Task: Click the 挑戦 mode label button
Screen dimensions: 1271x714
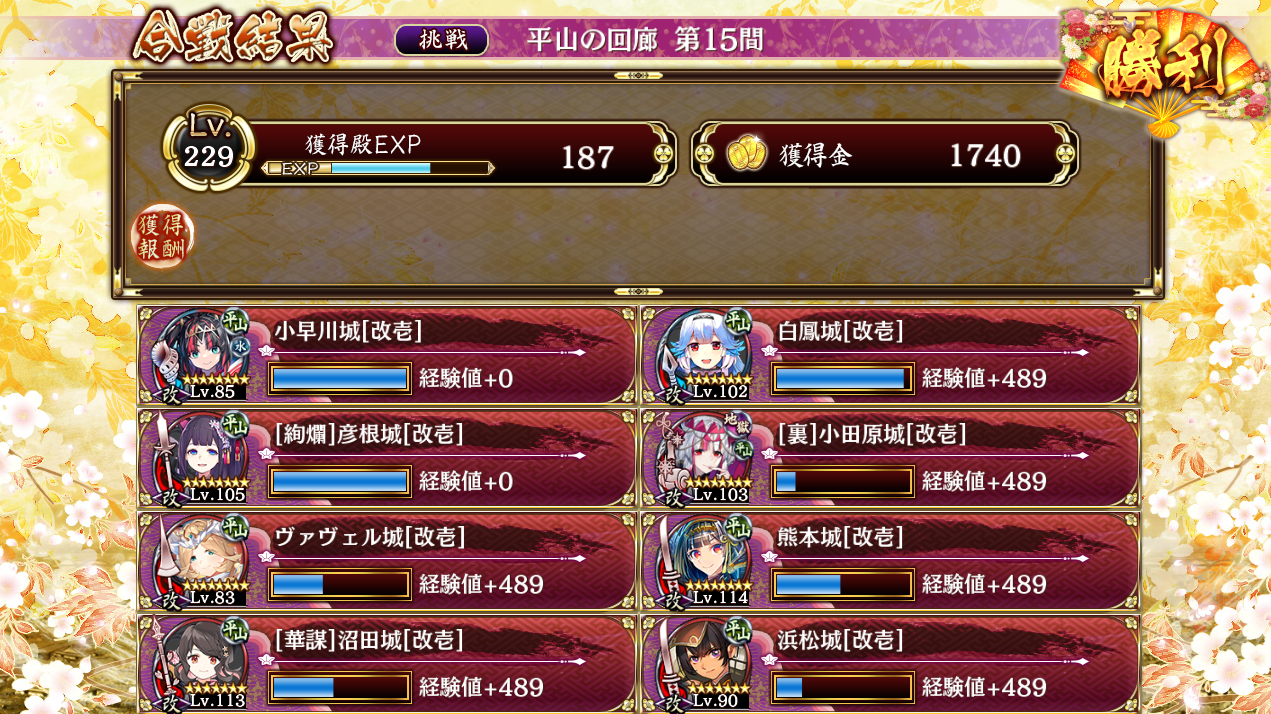Action: (x=441, y=40)
